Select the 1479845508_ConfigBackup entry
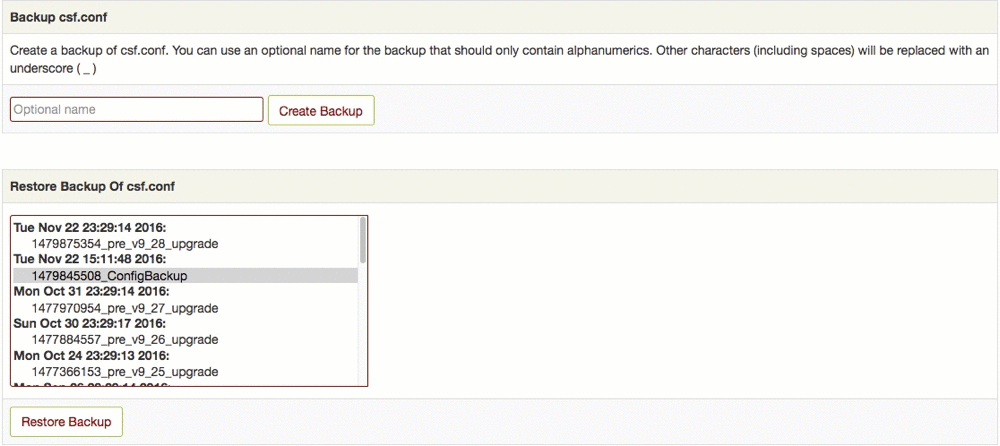The height and width of the screenshot is (446, 1000). 110,276
